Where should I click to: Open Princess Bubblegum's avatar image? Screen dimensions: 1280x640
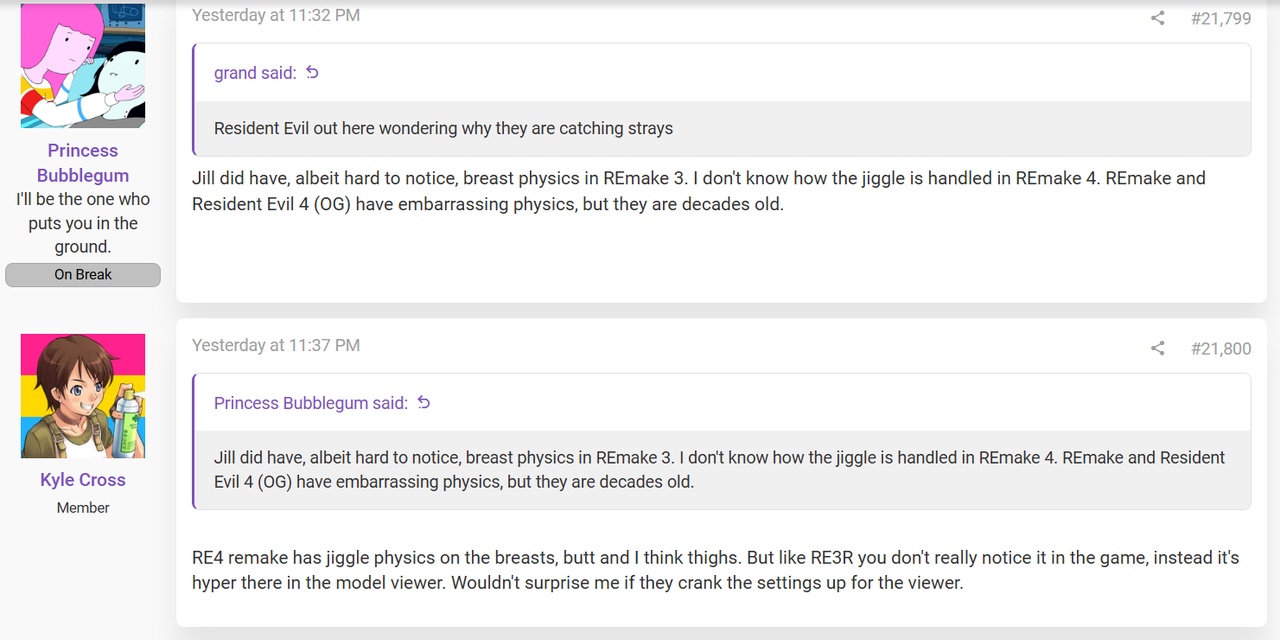83,64
